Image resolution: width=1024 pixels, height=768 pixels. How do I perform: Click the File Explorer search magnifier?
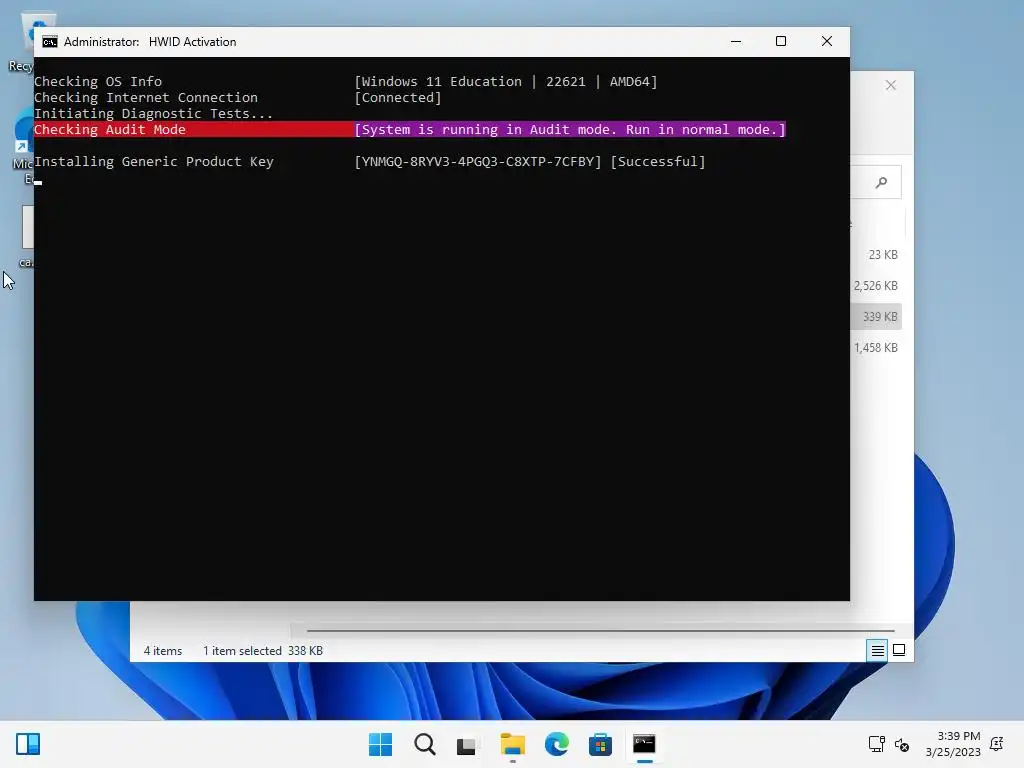pos(882,183)
